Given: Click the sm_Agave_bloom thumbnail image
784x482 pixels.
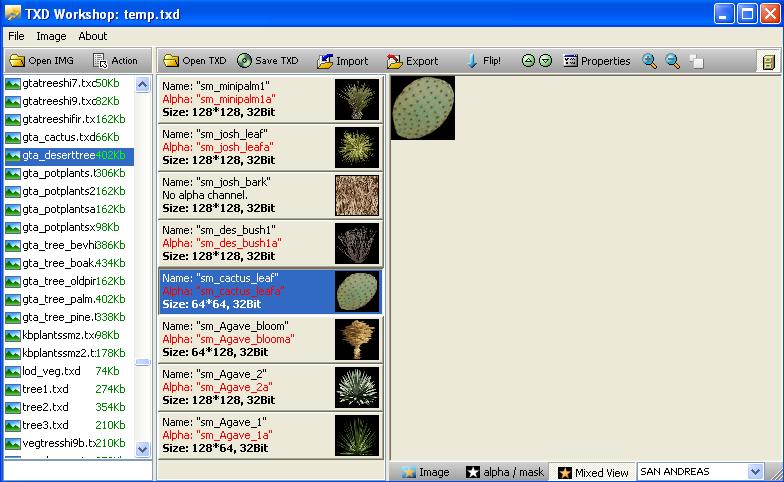Looking at the screenshot, I should tap(357, 339).
